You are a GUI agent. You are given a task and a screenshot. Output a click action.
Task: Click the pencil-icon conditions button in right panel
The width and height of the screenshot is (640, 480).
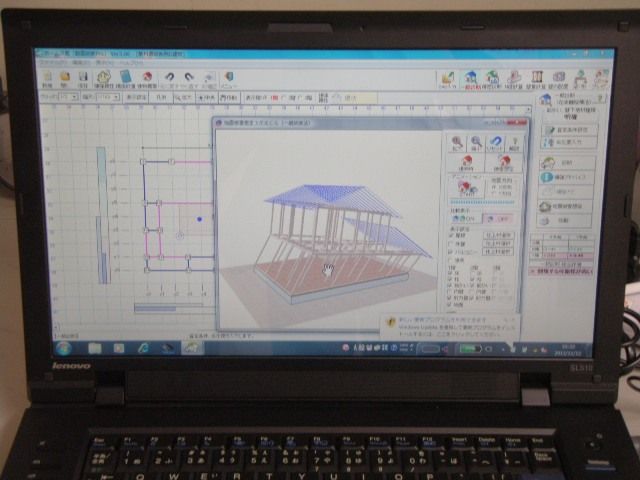tap(569, 131)
